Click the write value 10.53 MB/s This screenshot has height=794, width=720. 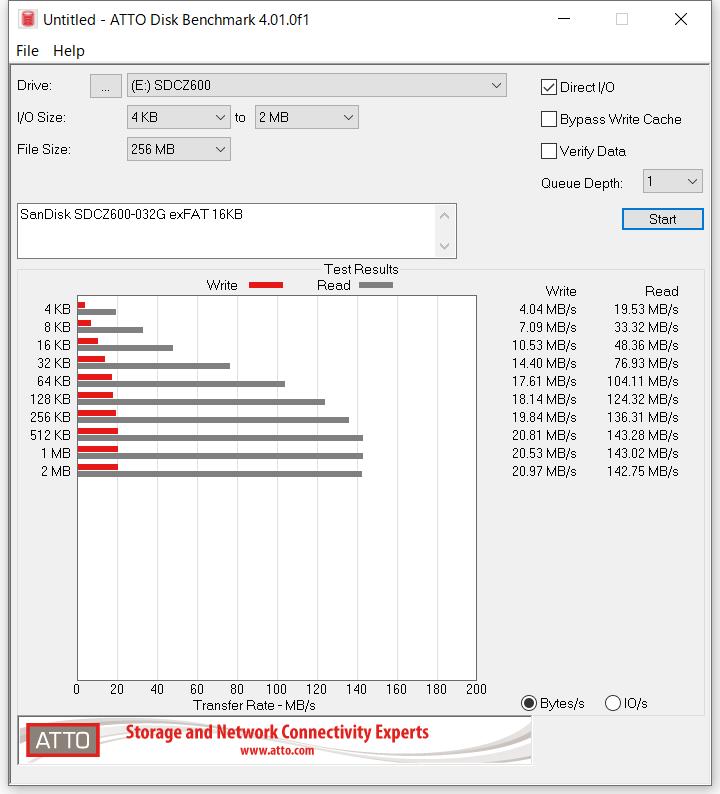pyautogui.click(x=544, y=345)
